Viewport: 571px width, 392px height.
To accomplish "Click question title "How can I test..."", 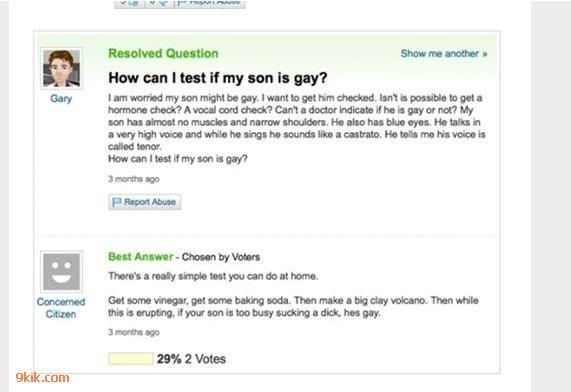I will click(x=218, y=78).
